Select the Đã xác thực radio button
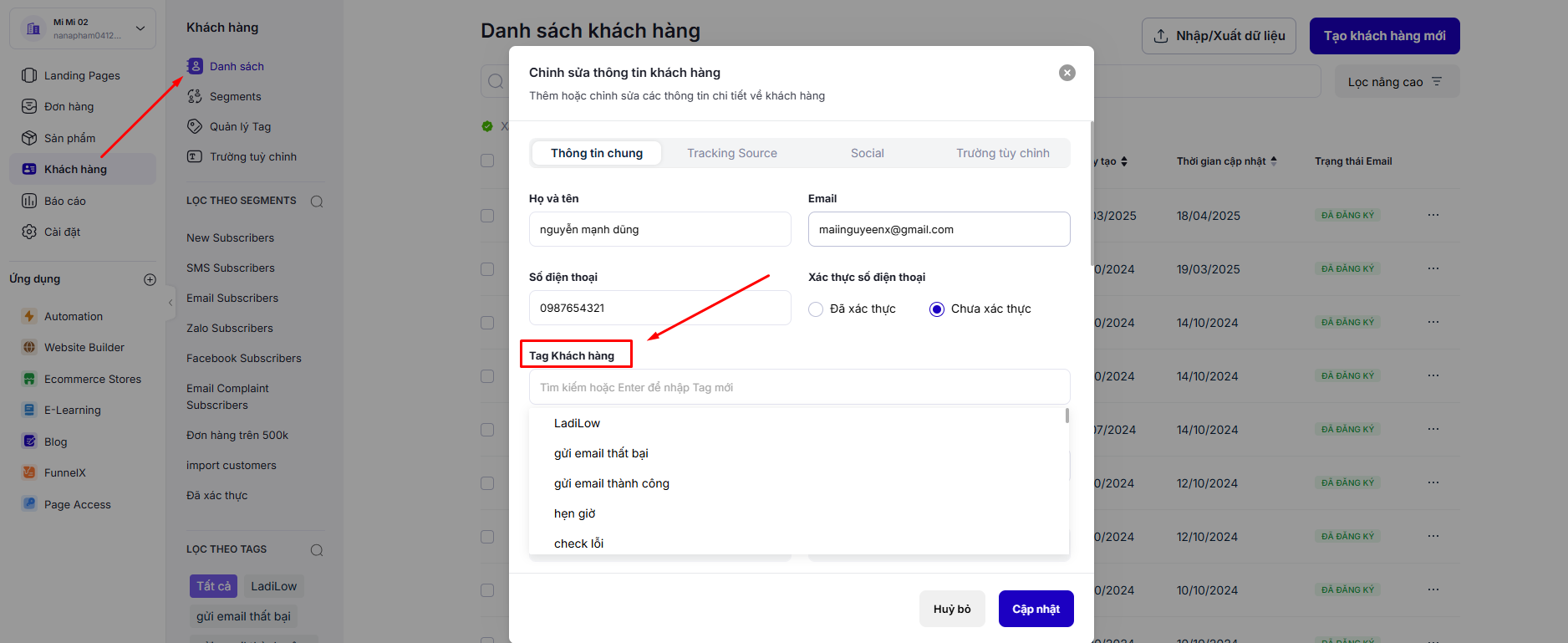The width and height of the screenshot is (1568, 643). pos(816,309)
